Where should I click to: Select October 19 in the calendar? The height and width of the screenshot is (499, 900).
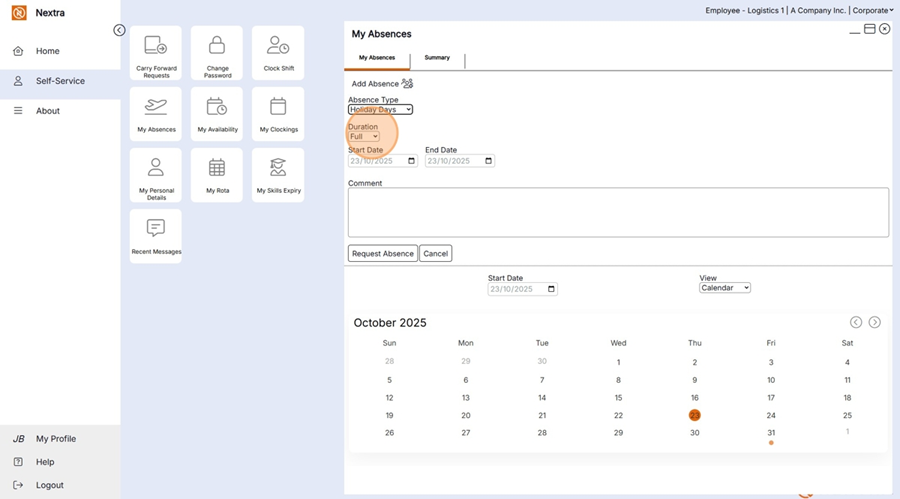[x=389, y=415]
